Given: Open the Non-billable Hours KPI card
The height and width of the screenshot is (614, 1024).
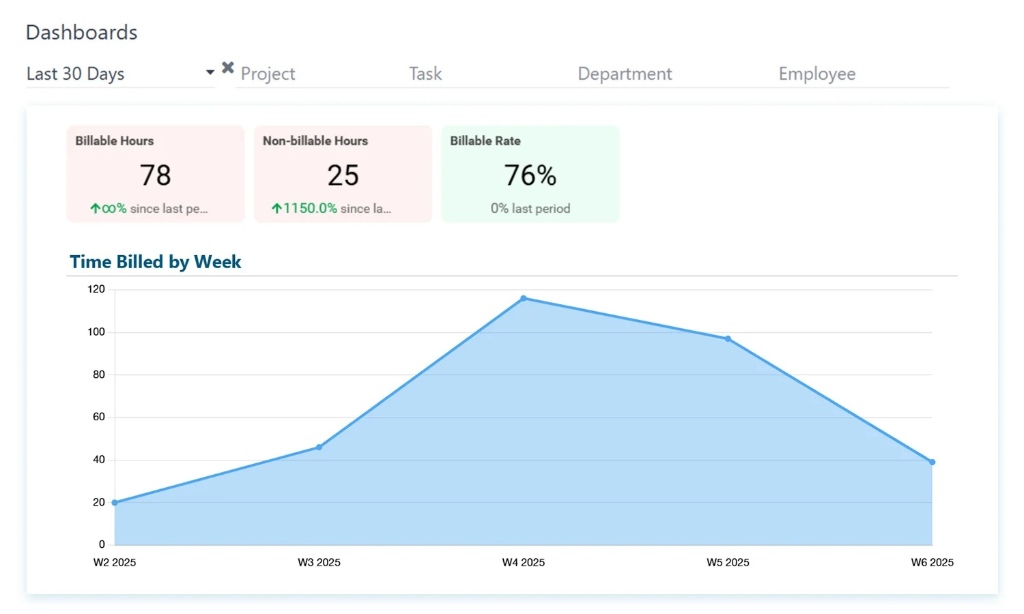Looking at the screenshot, I should point(343,174).
